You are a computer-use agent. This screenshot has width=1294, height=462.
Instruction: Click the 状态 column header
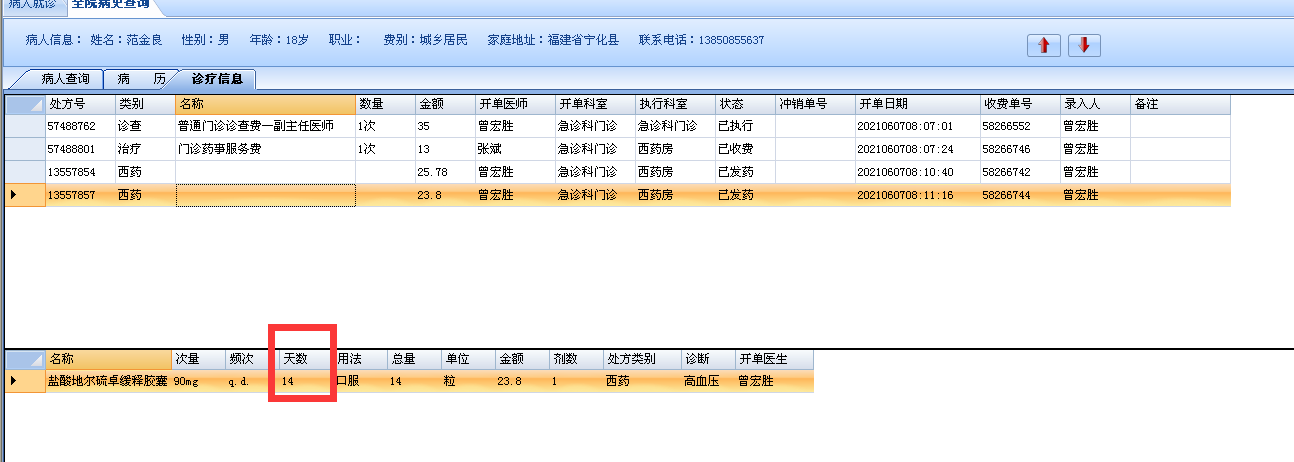point(745,104)
